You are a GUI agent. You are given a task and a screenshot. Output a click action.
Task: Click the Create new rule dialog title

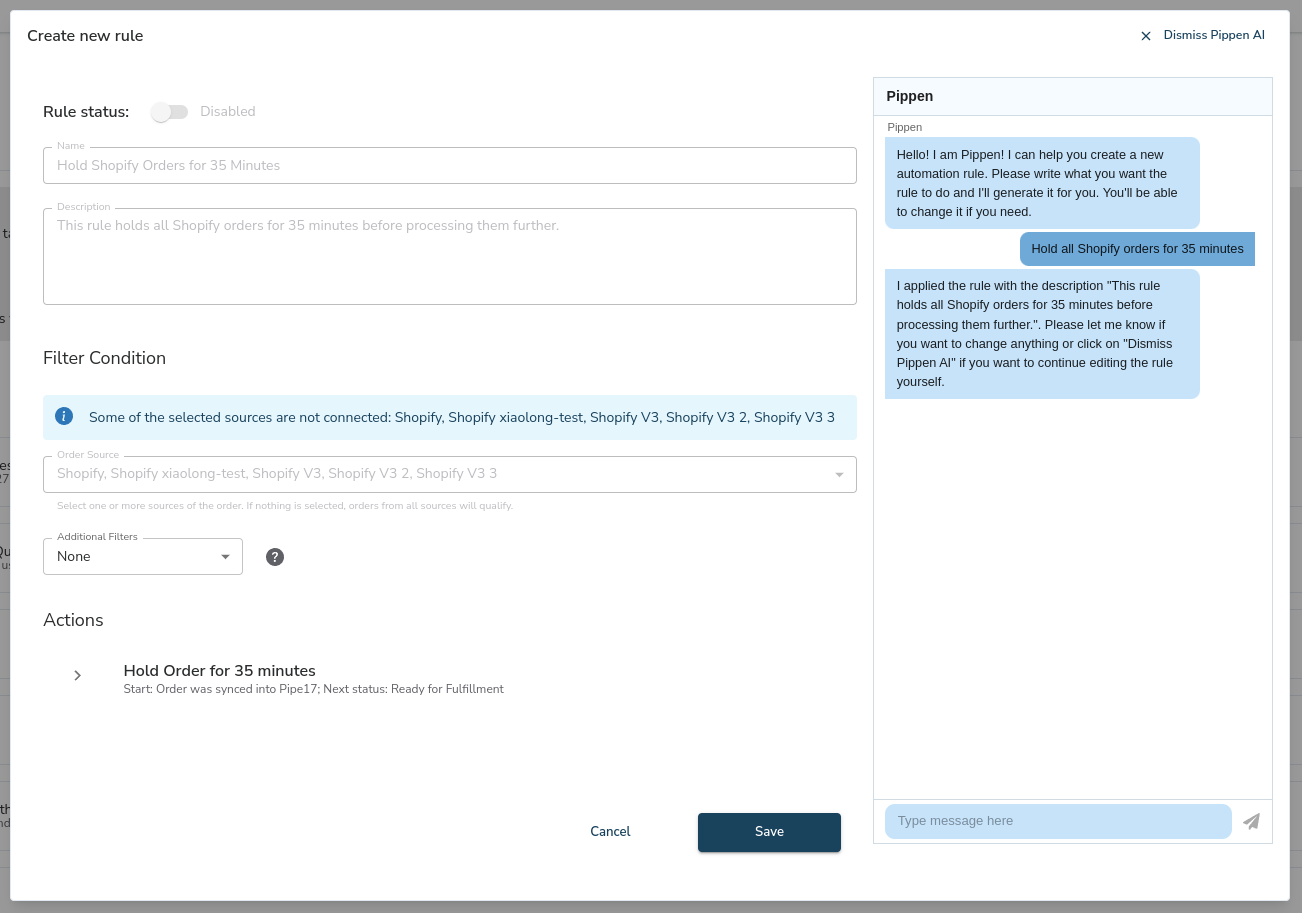pos(85,36)
